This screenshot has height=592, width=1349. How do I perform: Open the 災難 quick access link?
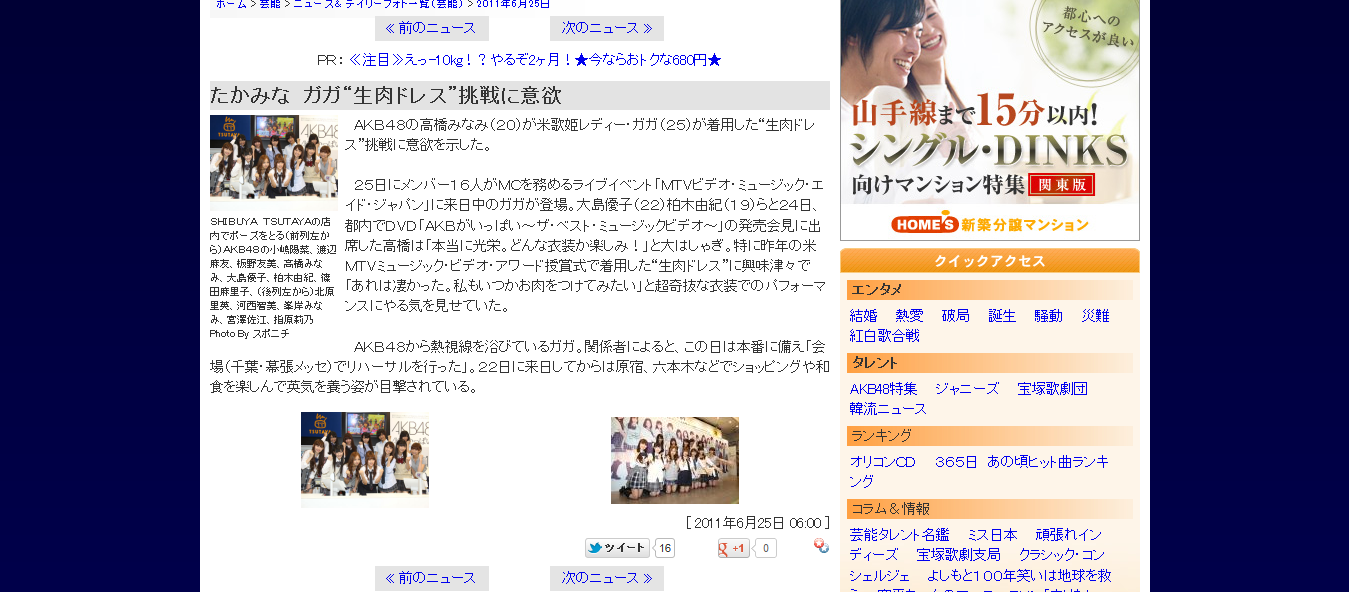[1095, 316]
